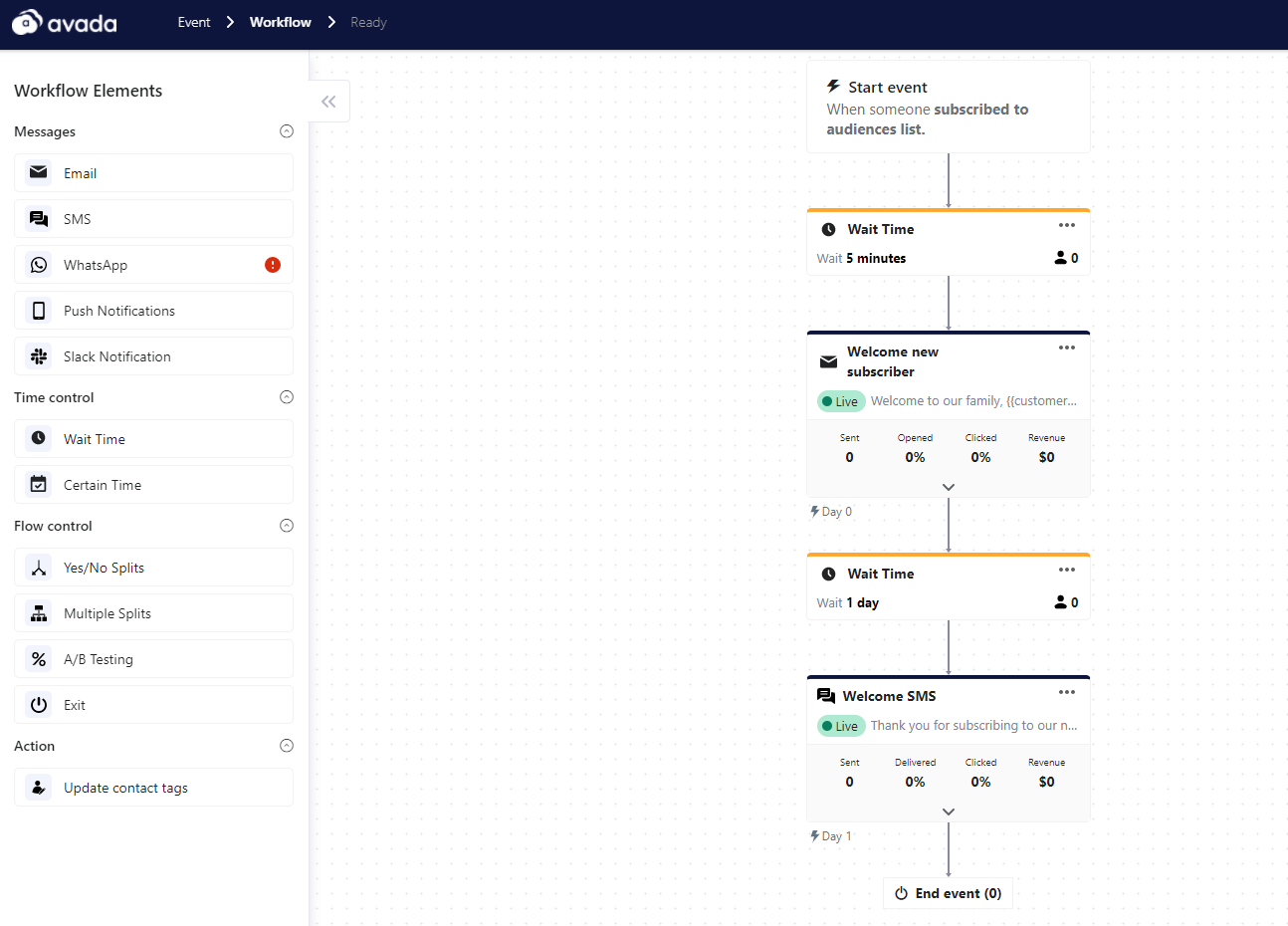Collapse the Flow control section

point(287,526)
